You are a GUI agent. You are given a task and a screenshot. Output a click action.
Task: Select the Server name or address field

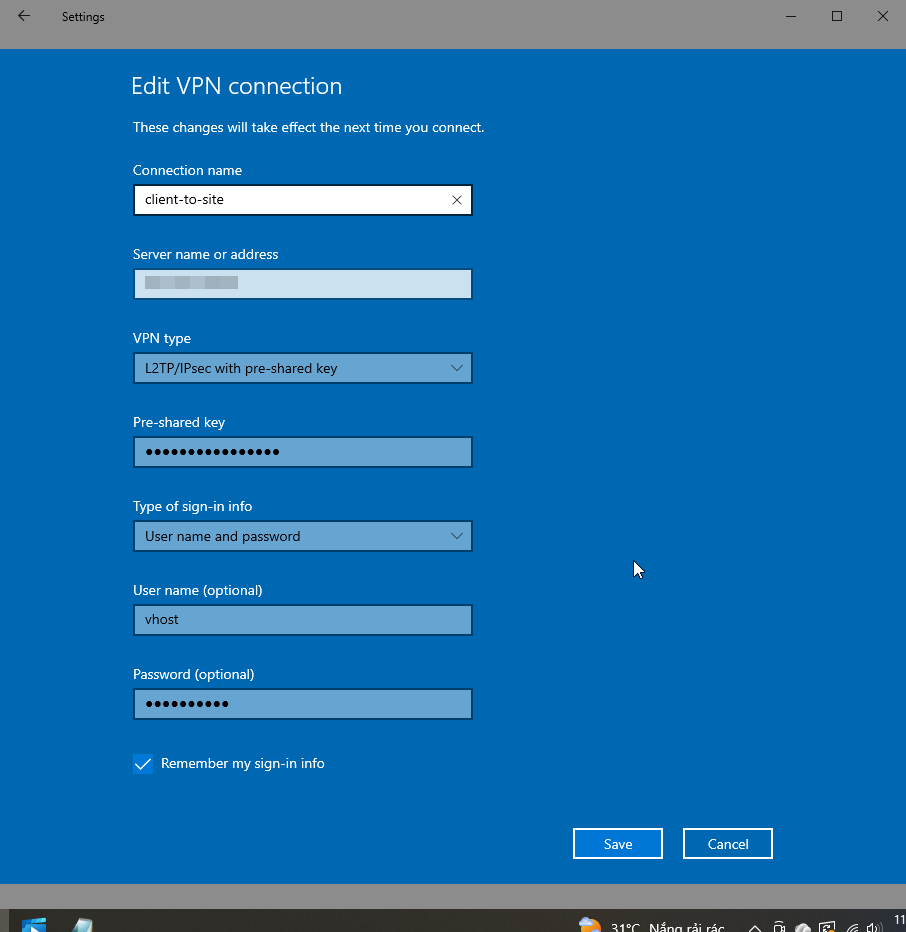(x=302, y=284)
